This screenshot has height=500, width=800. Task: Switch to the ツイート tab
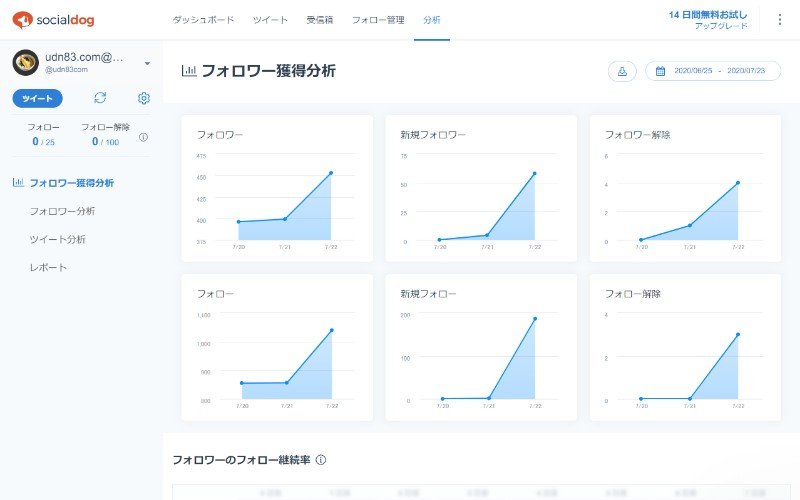coord(270,20)
